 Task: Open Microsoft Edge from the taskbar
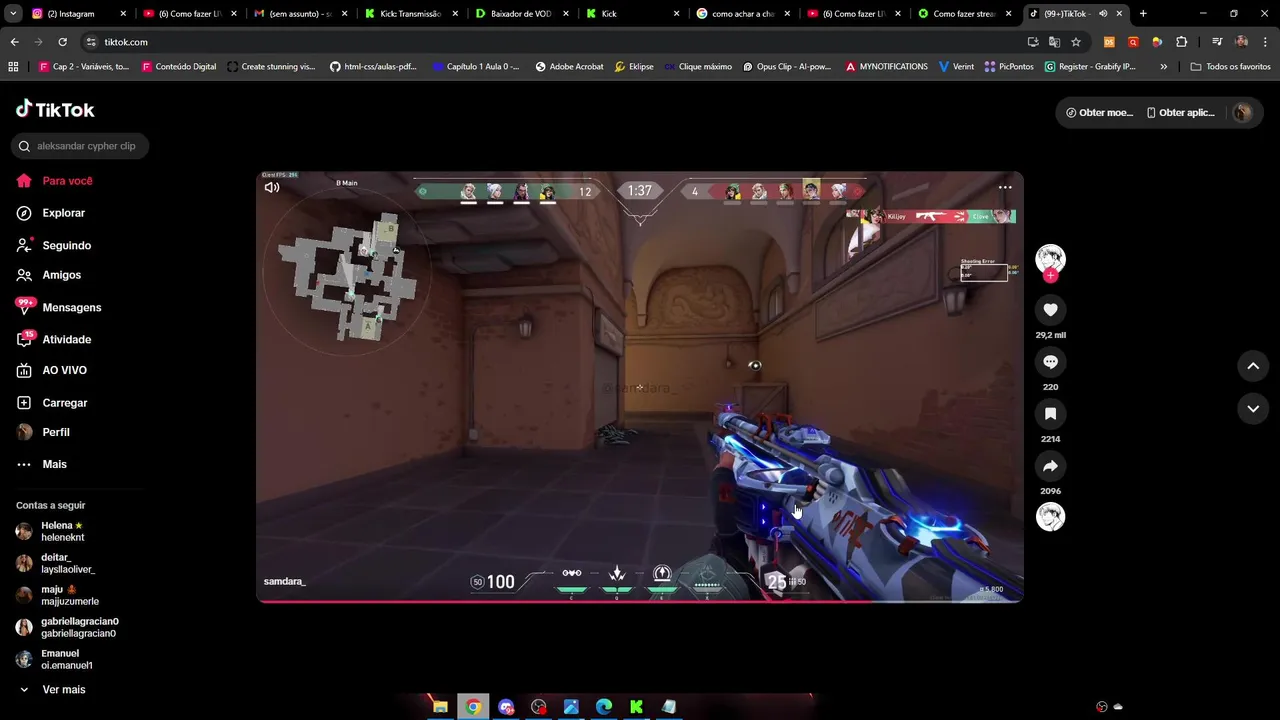click(x=604, y=707)
